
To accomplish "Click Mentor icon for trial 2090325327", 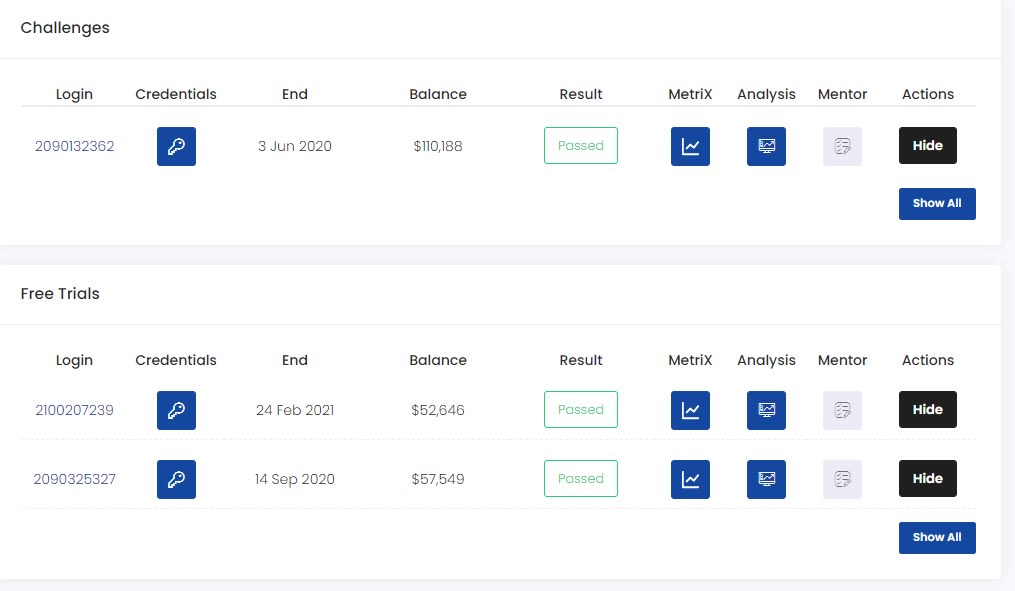I will pos(842,479).
